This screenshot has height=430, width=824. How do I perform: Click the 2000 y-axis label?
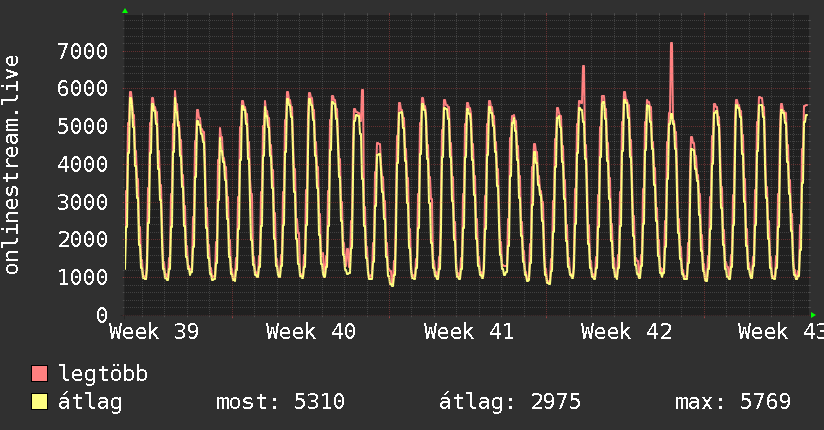tap(83, 240)
